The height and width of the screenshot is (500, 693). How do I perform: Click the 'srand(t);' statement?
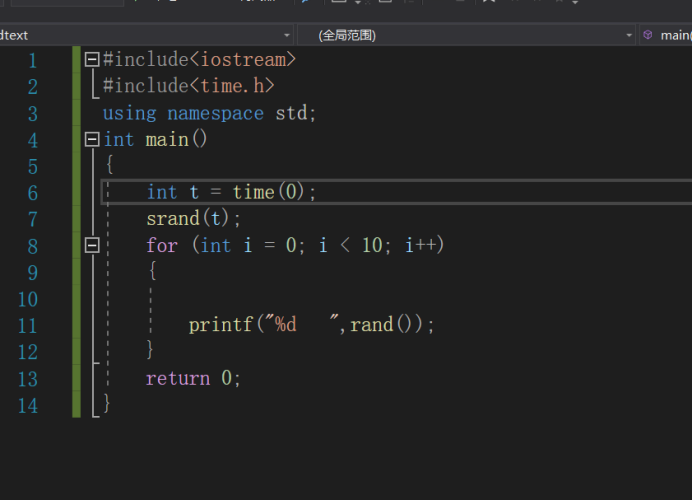click(x=193, y=218)
